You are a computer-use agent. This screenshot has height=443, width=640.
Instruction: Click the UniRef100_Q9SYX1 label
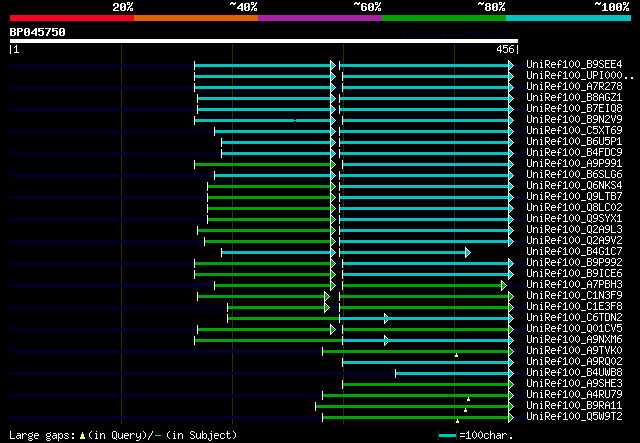(574, 219)
